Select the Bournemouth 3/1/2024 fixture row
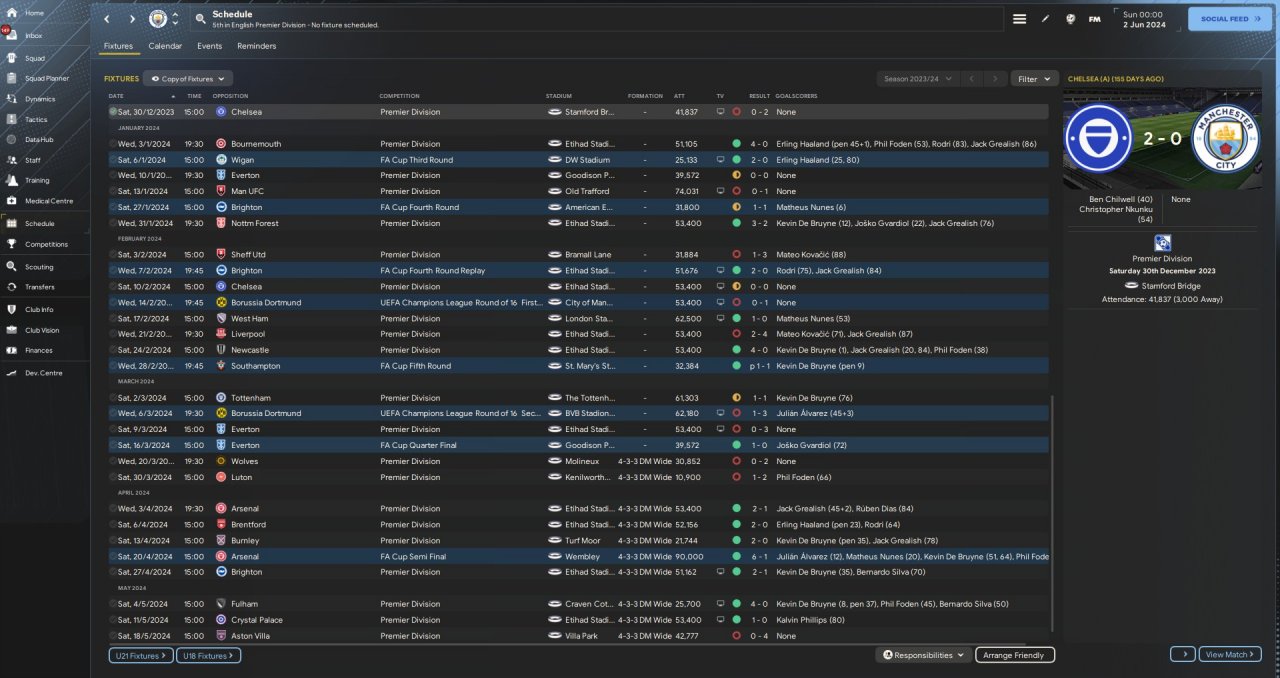This screenshot has width=1280, height=678. pyautogui.click(x=578, y=143)
